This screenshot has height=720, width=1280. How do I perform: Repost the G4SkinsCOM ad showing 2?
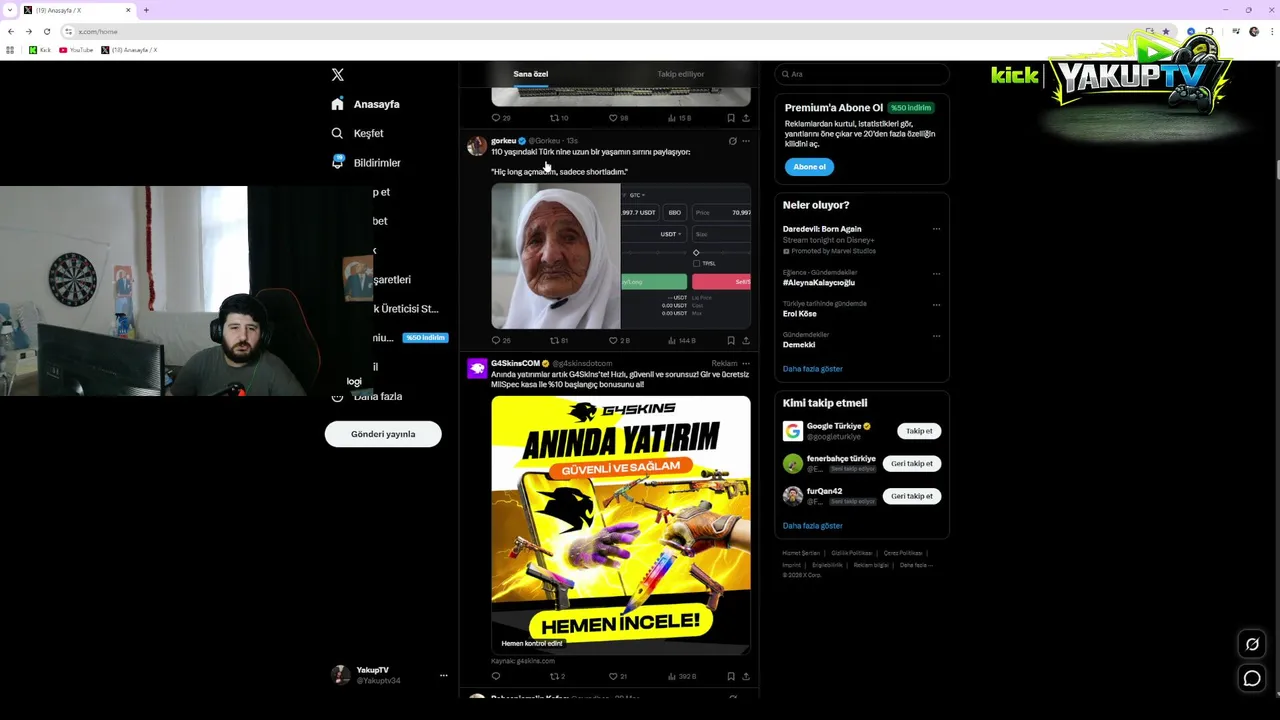point(555,676)
